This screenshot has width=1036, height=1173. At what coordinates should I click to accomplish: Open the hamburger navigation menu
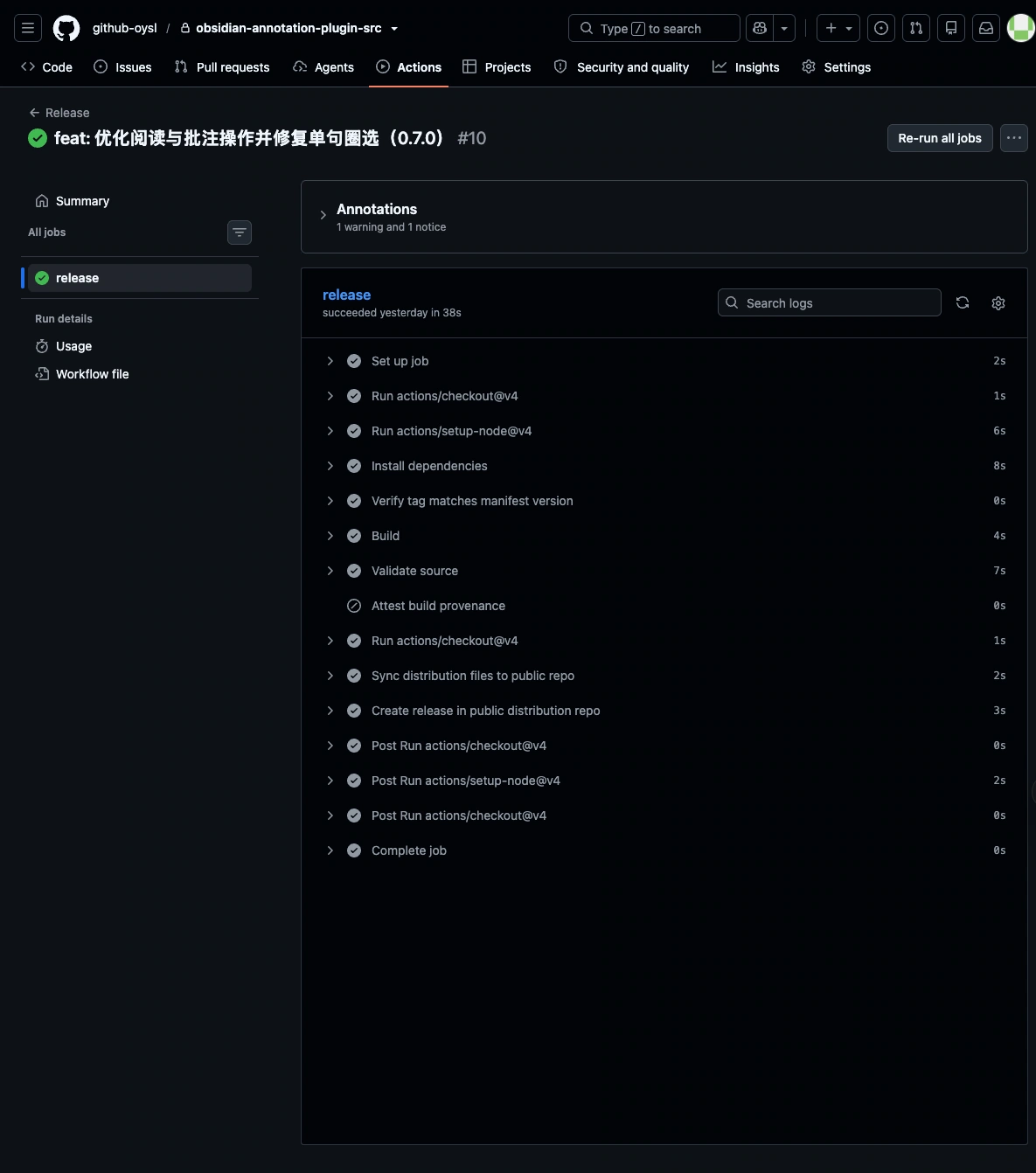coord(28,28)
